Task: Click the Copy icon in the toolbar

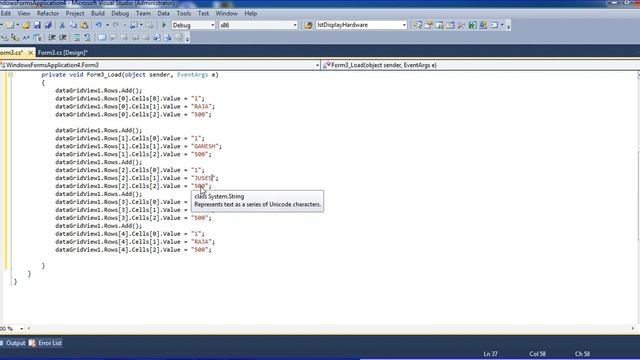Action: tap(73, 25)
